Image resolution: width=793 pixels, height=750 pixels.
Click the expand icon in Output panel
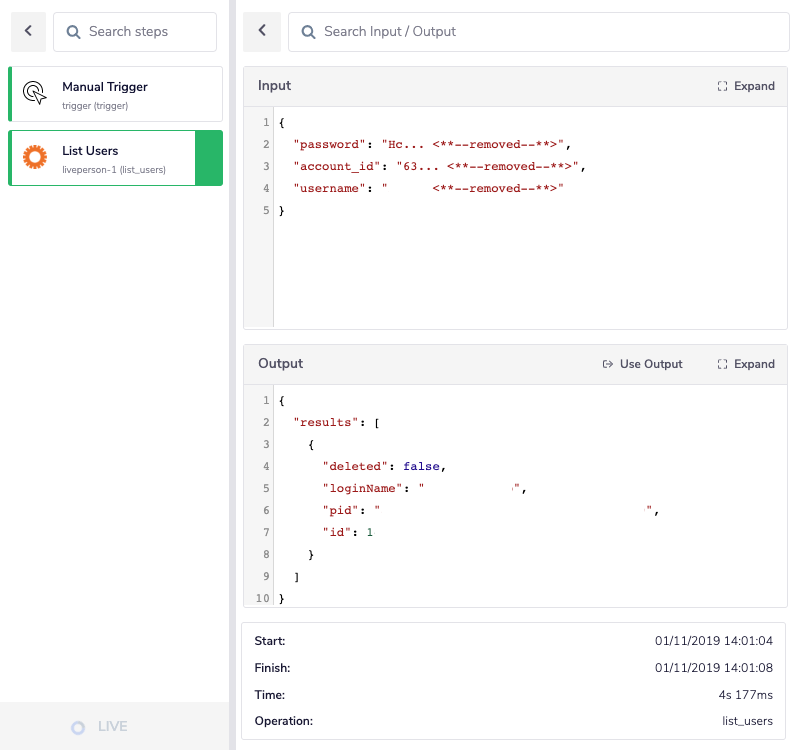click(722, 364)
